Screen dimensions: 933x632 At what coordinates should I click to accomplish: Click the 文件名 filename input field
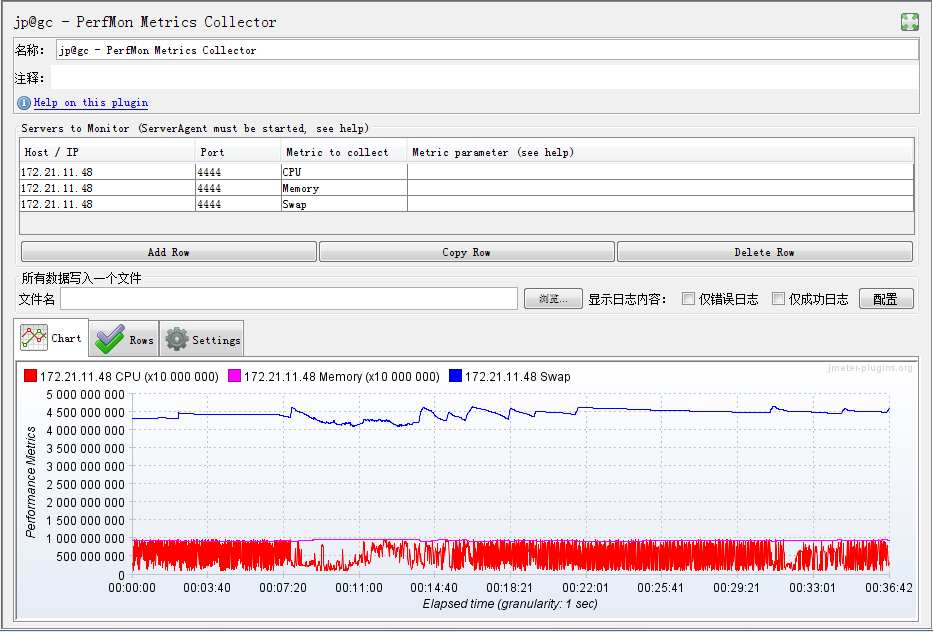pyautogui.click(x=289, y=299)
